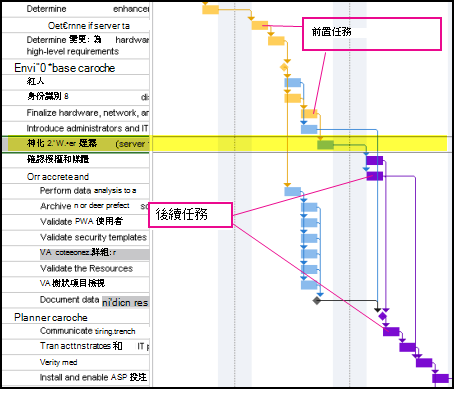Select the 'Orr accrete and' summary row

pos(76,176)
